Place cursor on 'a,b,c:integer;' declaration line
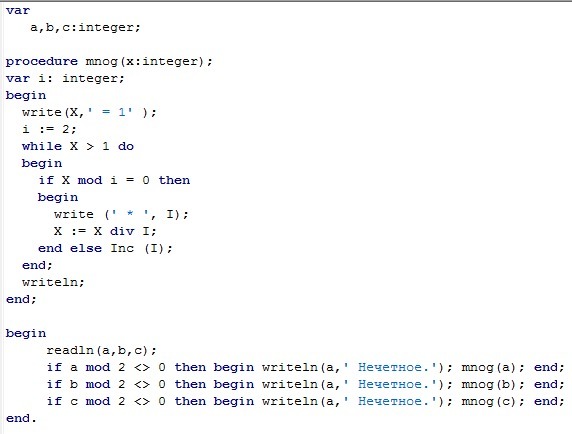 (x=85, y=27)
